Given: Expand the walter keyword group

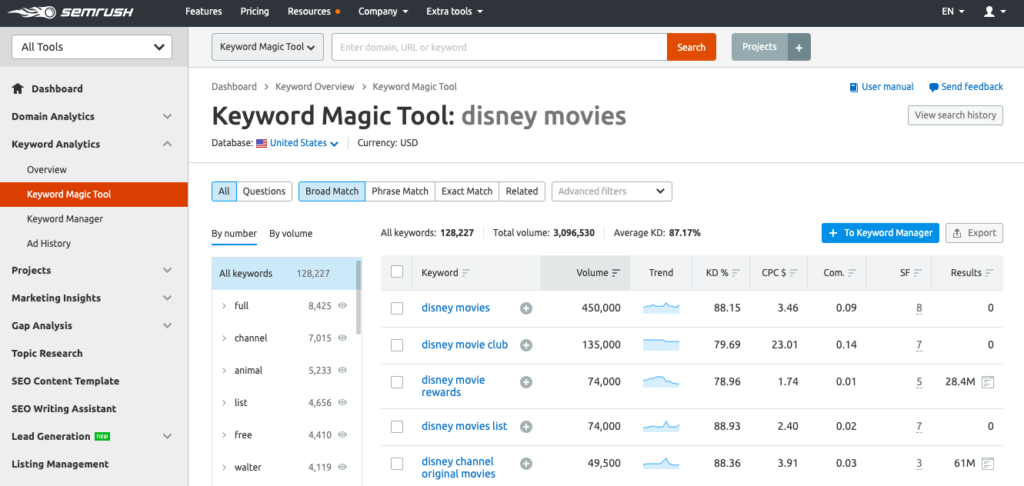Looking at the screenshot, I should tap(224, 467).
